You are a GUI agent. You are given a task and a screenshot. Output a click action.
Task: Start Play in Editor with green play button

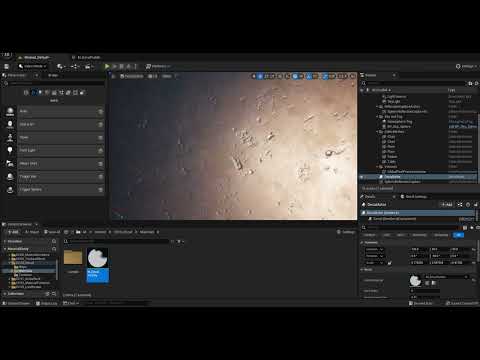[107, 66]
